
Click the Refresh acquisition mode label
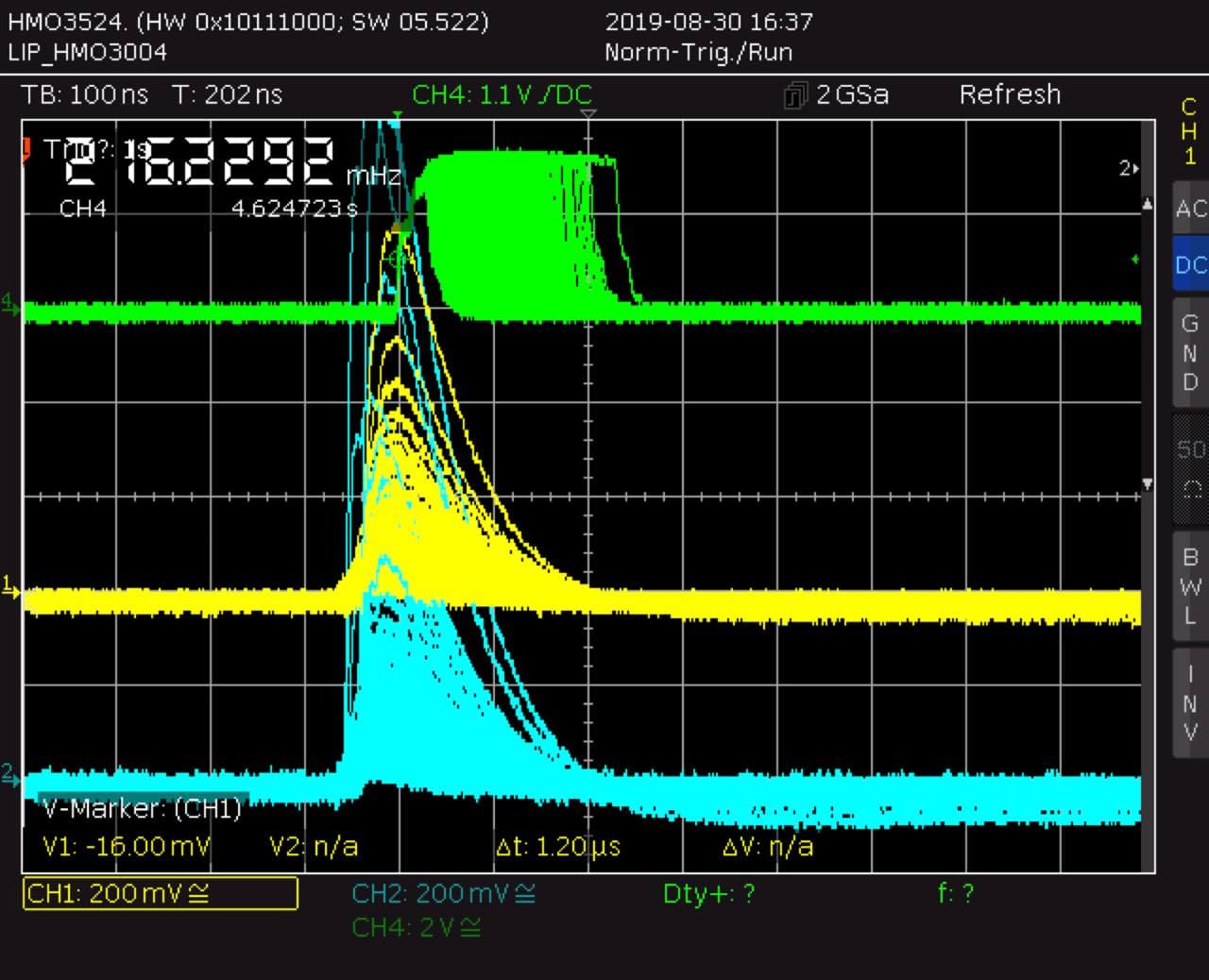tap(1010, 94)
